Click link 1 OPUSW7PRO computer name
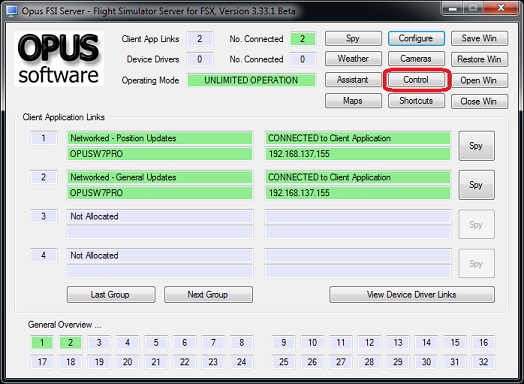Image resolution: width=524 pixels, height=384 pixels. point(160,154)
